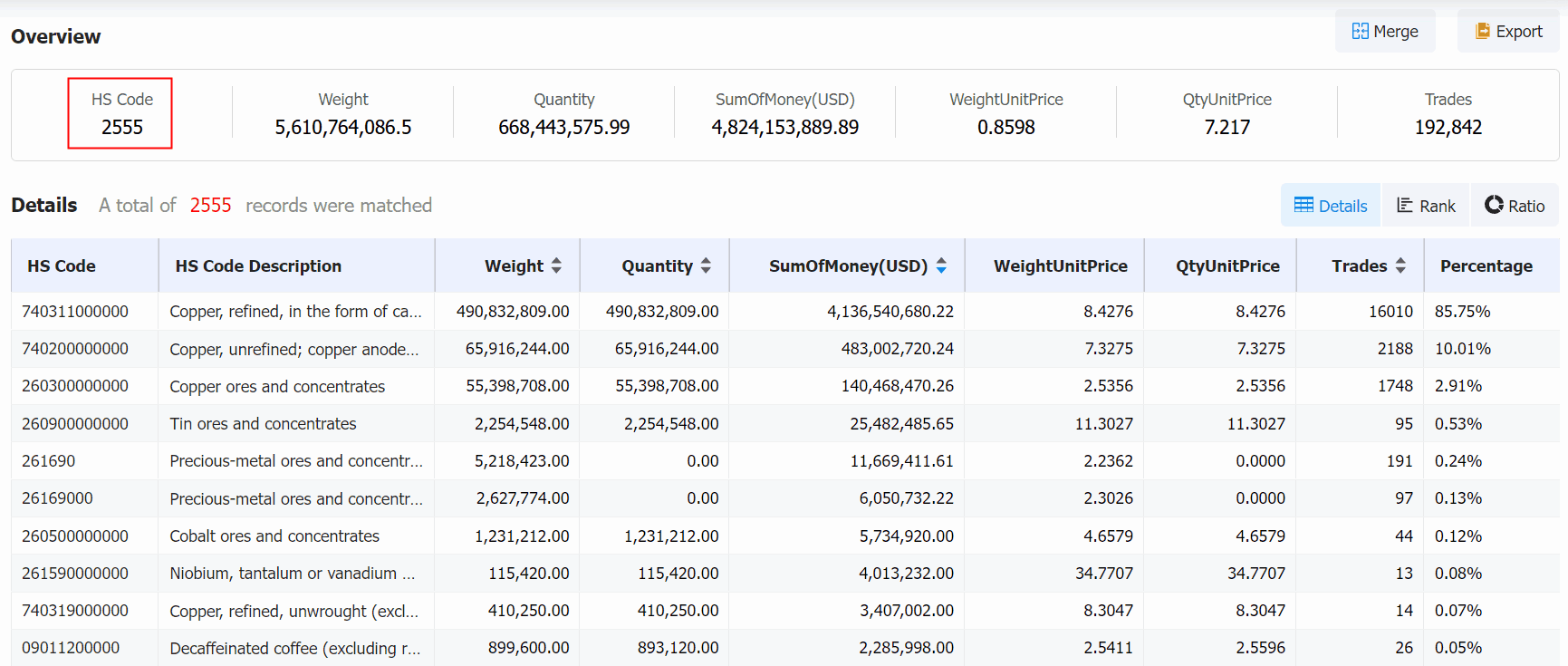
Task: Click the Export file icon
Action: 1483,31
